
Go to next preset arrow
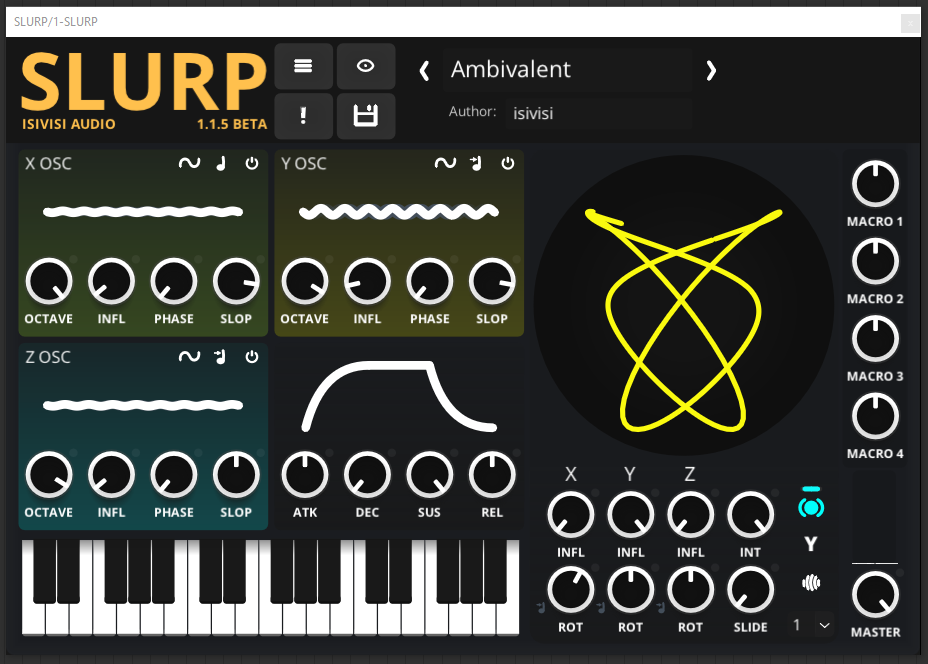click(x=711, y=71)
